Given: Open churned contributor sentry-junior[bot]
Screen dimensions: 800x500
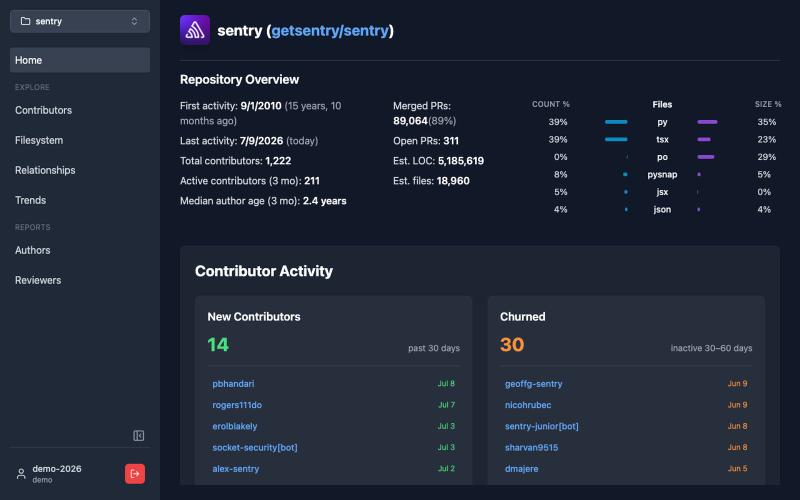Looking at the screenshot, I should pyautogui.click(x=541, y=427).
